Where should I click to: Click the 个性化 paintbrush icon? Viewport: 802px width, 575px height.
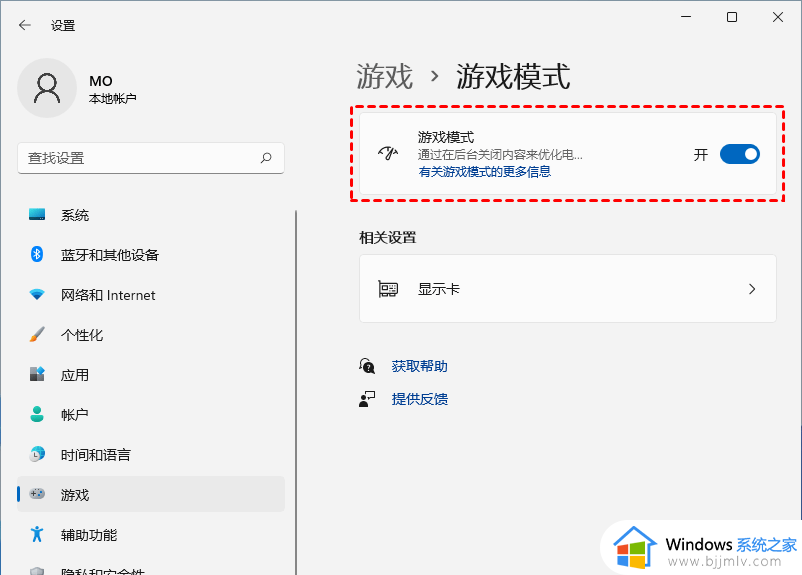(x=37, y=335)
